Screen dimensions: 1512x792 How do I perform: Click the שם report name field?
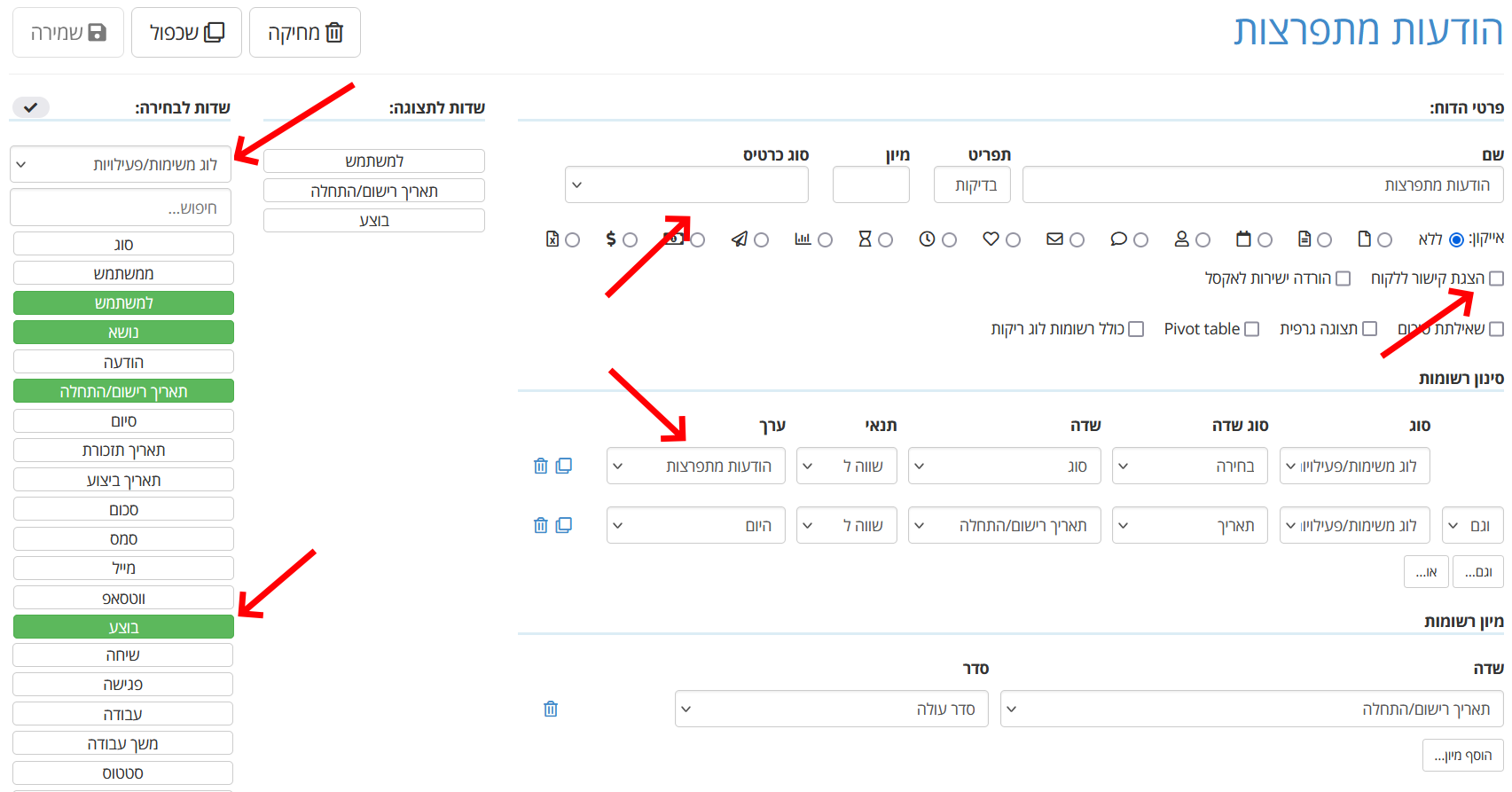point(1263,184)
